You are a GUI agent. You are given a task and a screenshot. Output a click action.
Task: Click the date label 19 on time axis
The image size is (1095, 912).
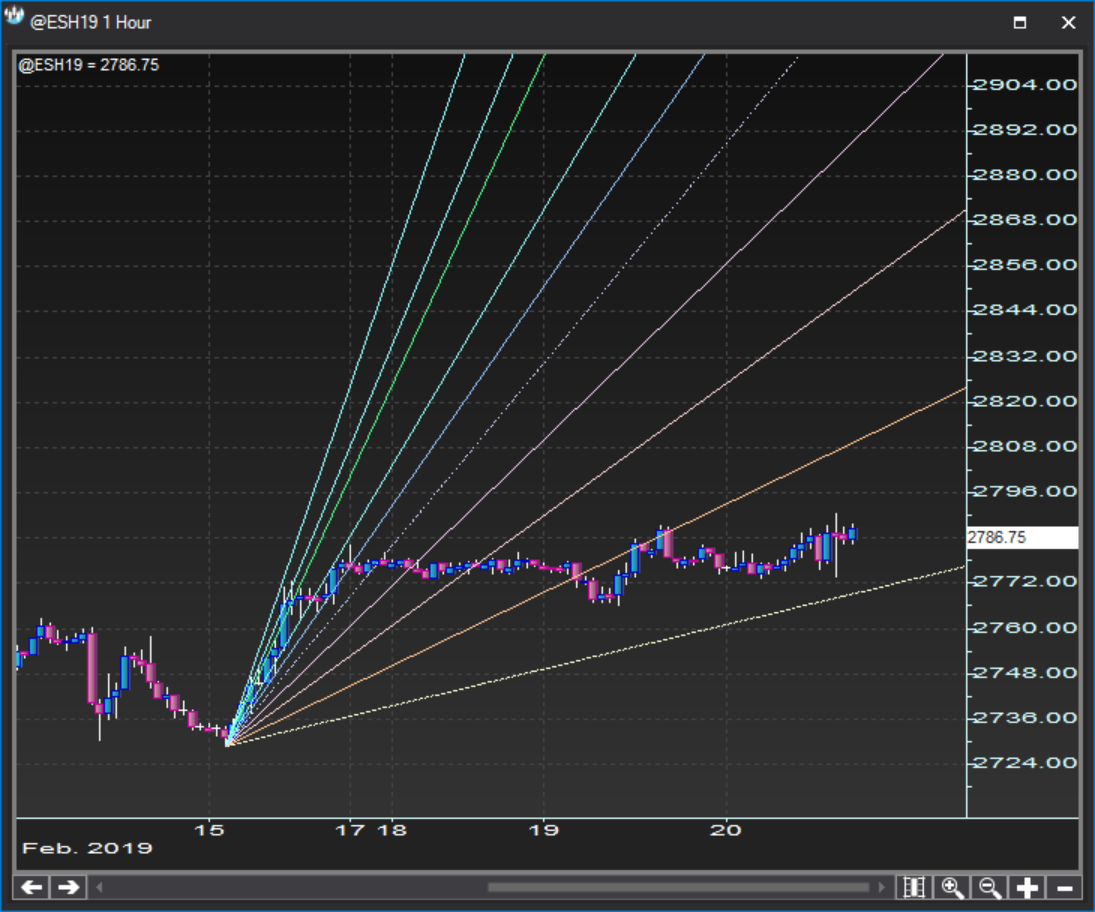click(543, 830)
